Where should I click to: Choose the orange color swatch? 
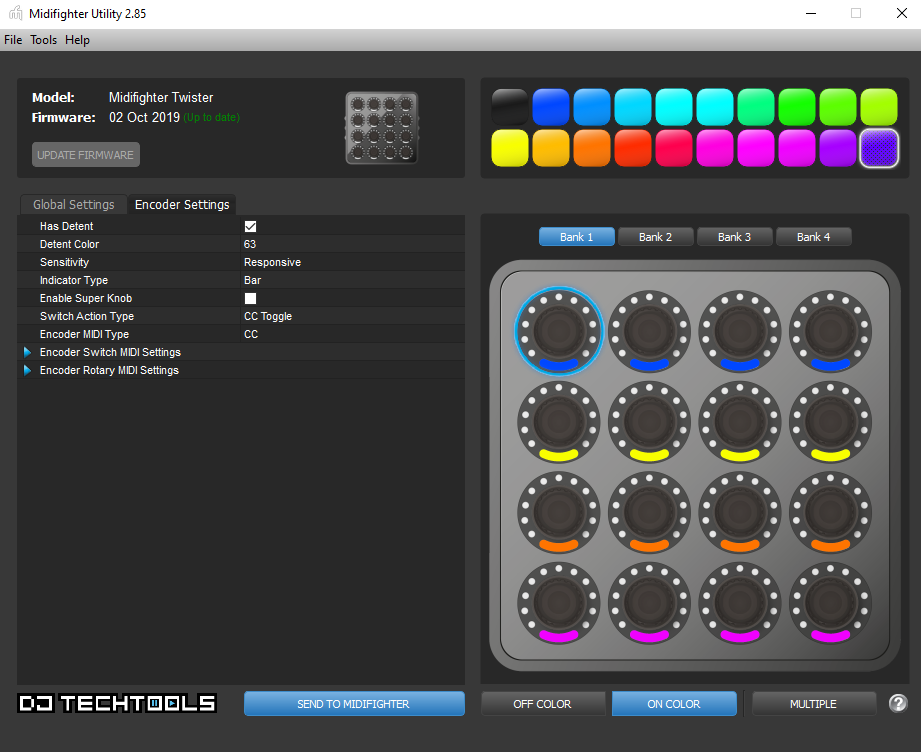pyautogui.click(x=591, y=148)
